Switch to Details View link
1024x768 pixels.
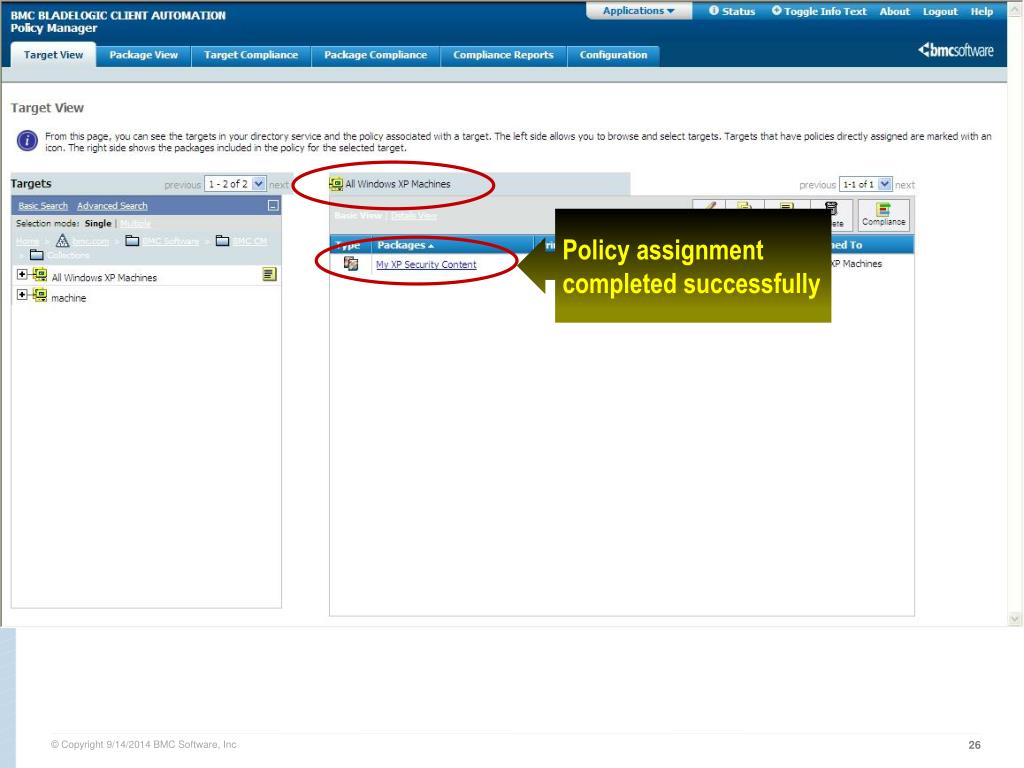pyautogui.click(x=414, y=216)
